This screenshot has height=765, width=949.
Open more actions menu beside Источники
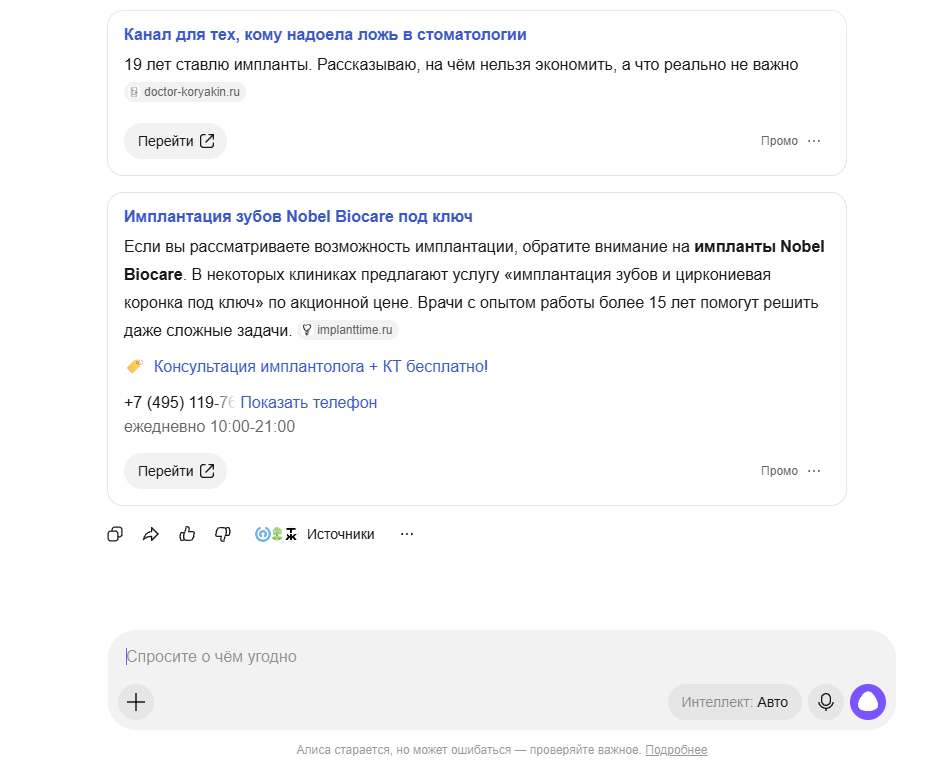click(407, 534)
